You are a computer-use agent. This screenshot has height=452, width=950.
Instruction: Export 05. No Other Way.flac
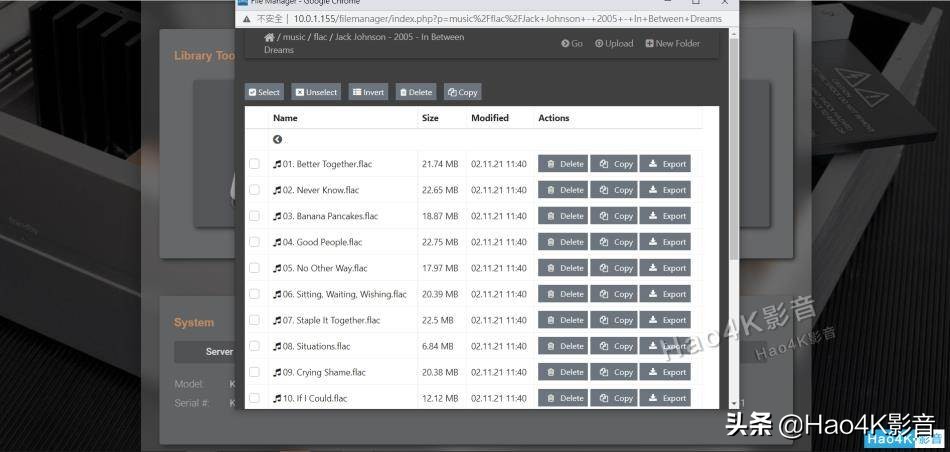pos(665,268)
